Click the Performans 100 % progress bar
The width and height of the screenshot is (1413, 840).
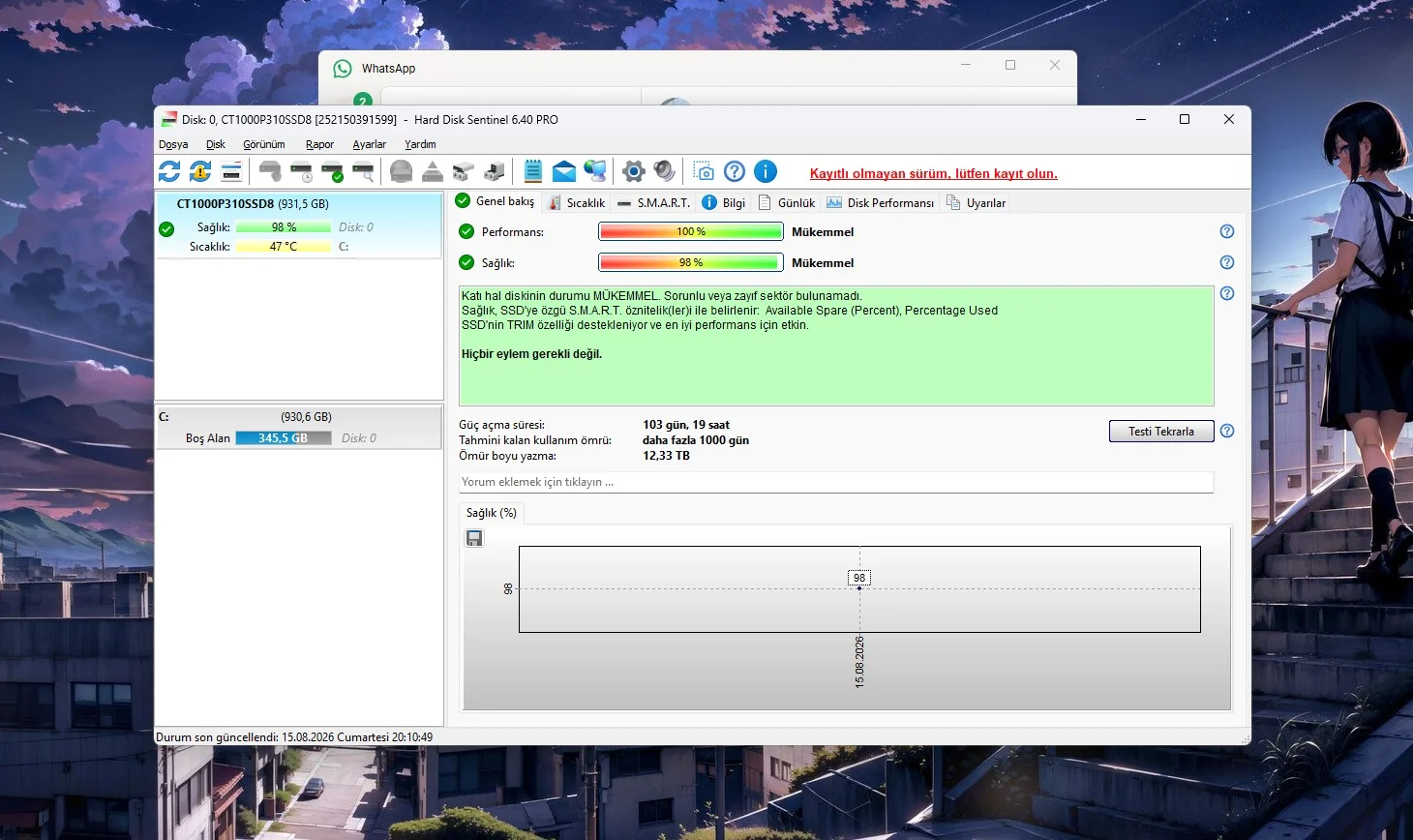[691, 231]
